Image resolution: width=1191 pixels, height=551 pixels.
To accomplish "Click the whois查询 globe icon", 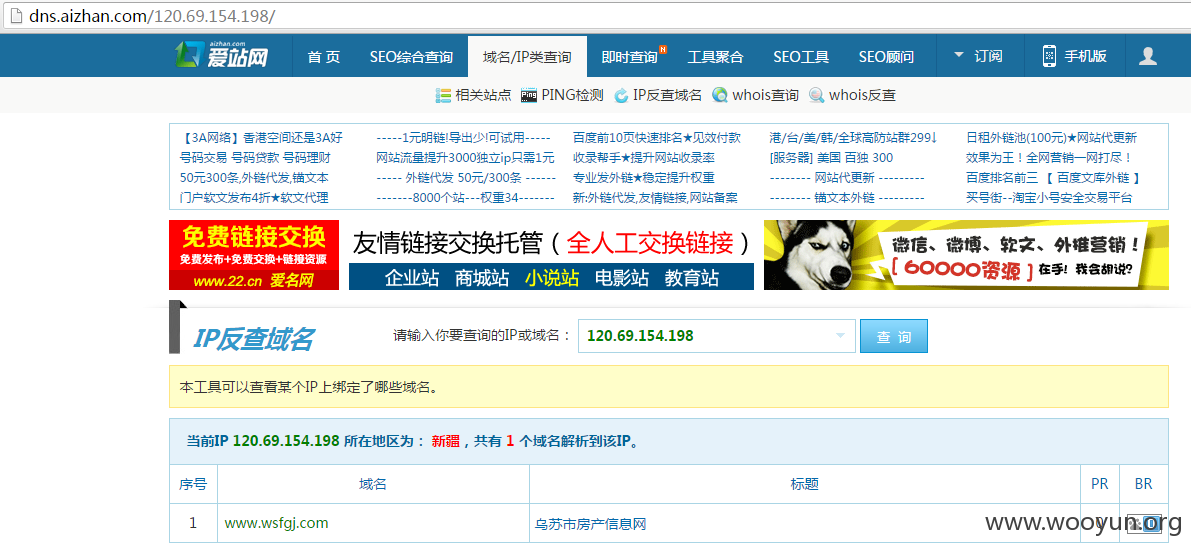I will (720, 95).
